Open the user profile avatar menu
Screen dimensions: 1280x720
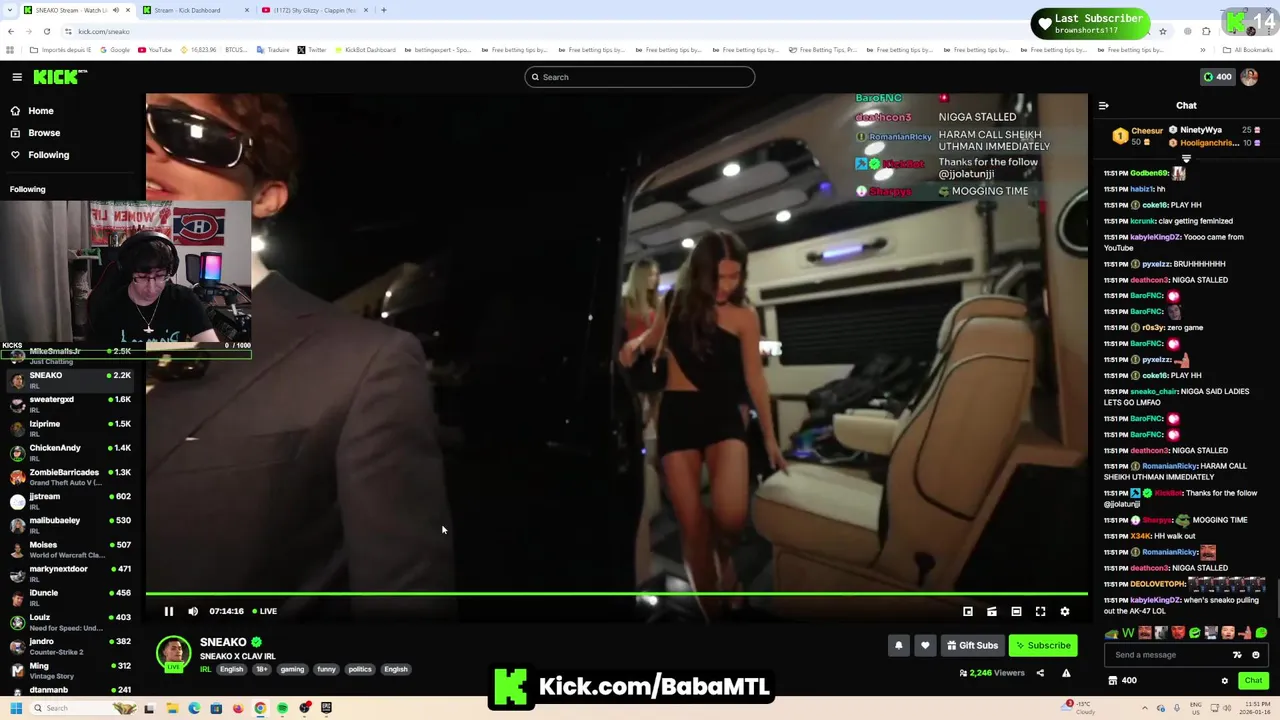tap(1249, 77)
